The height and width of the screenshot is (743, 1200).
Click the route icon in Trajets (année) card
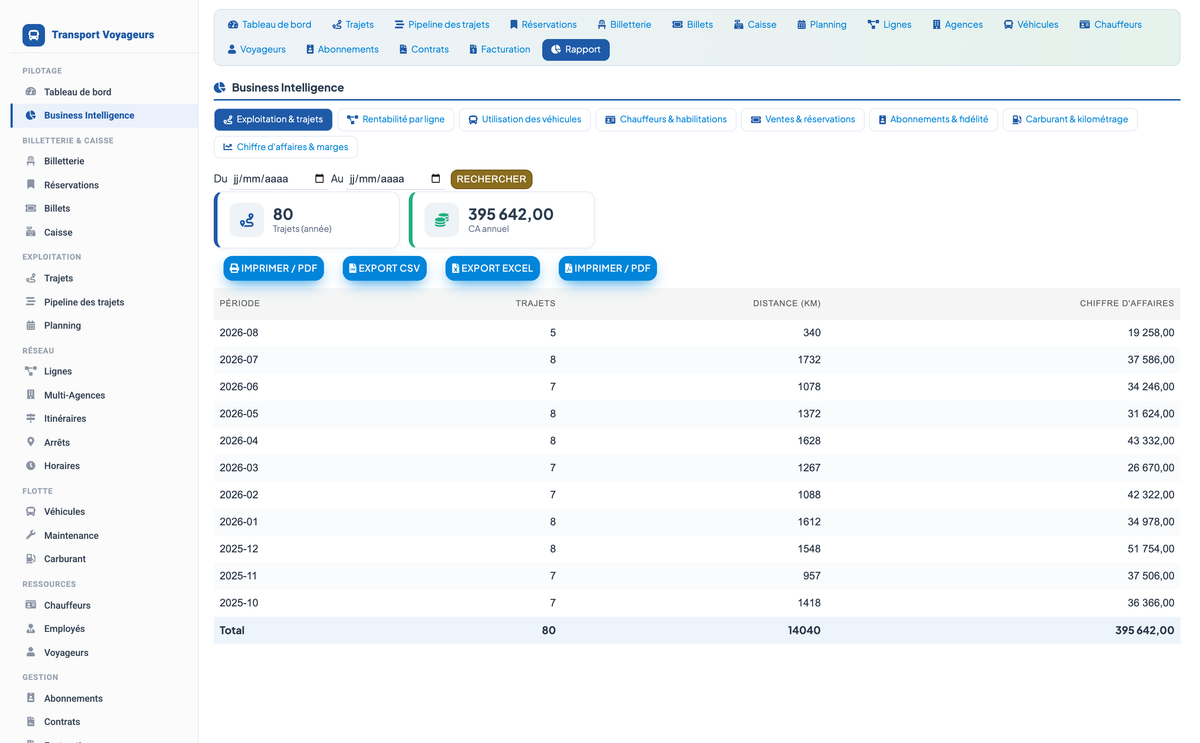pyautogui.click(x=247, y=220)
